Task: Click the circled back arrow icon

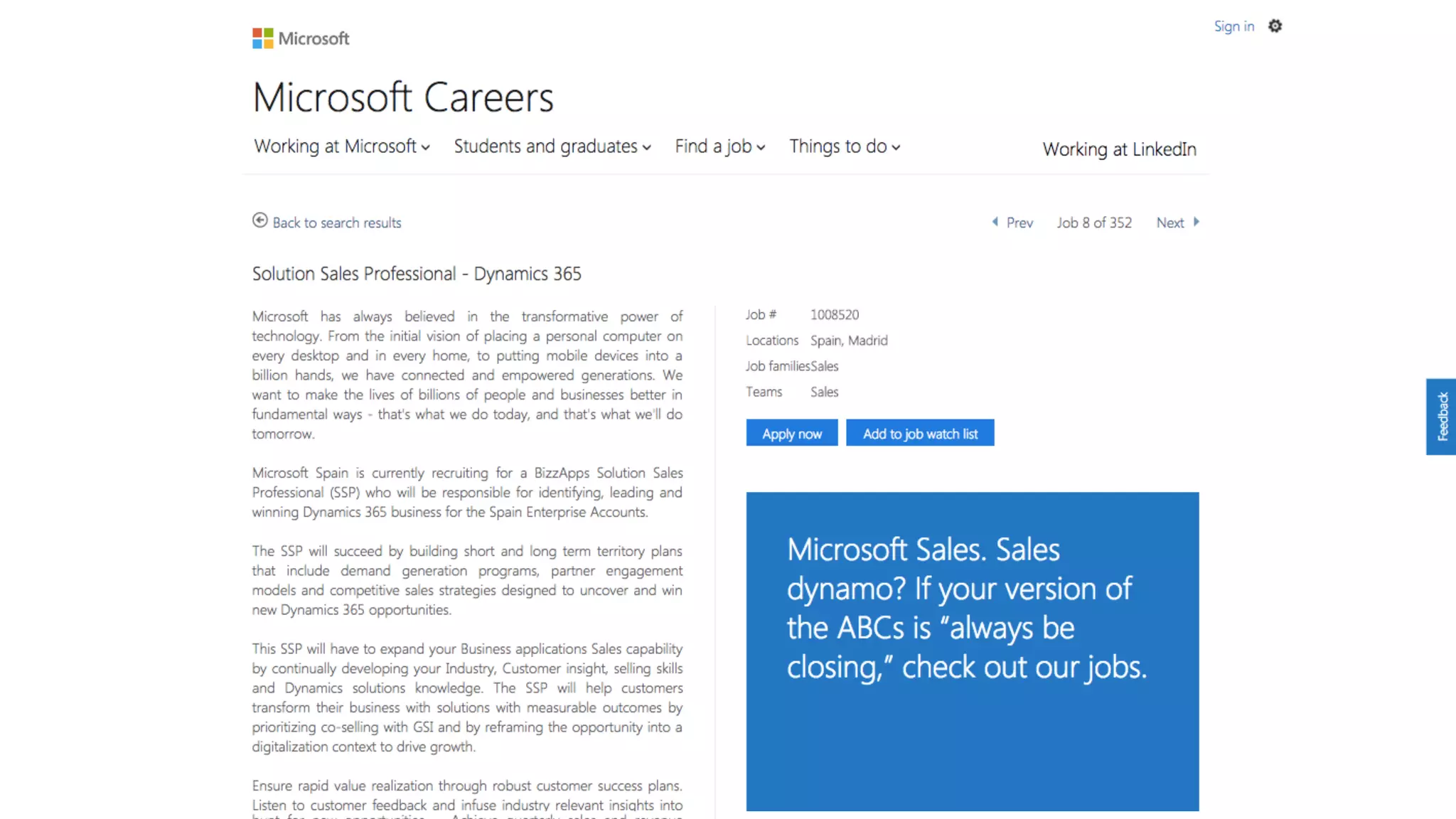Action: 260,221
